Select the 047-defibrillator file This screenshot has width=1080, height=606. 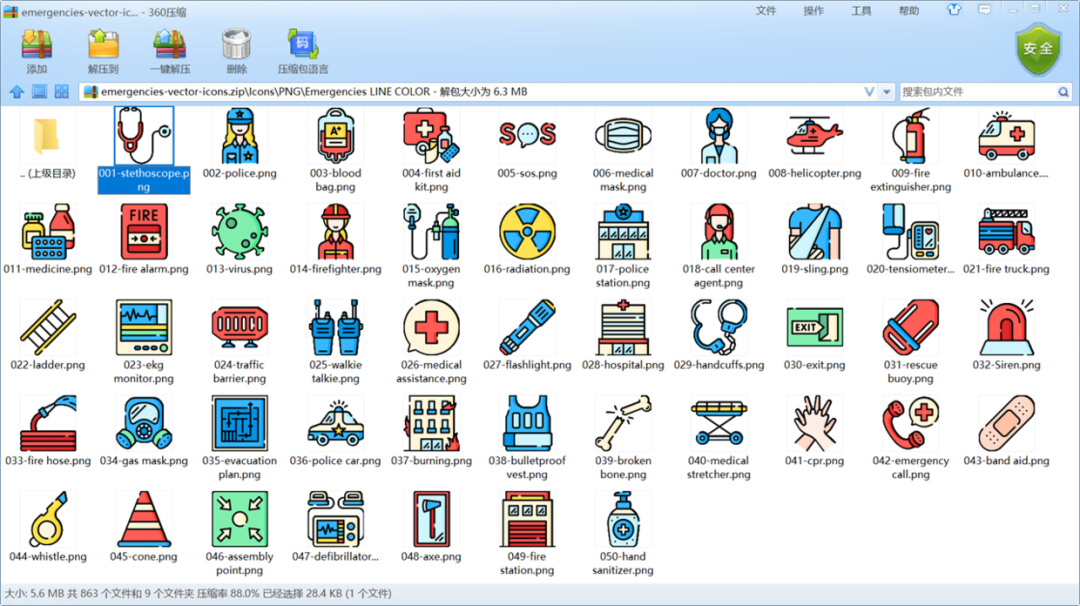(335, 527)
